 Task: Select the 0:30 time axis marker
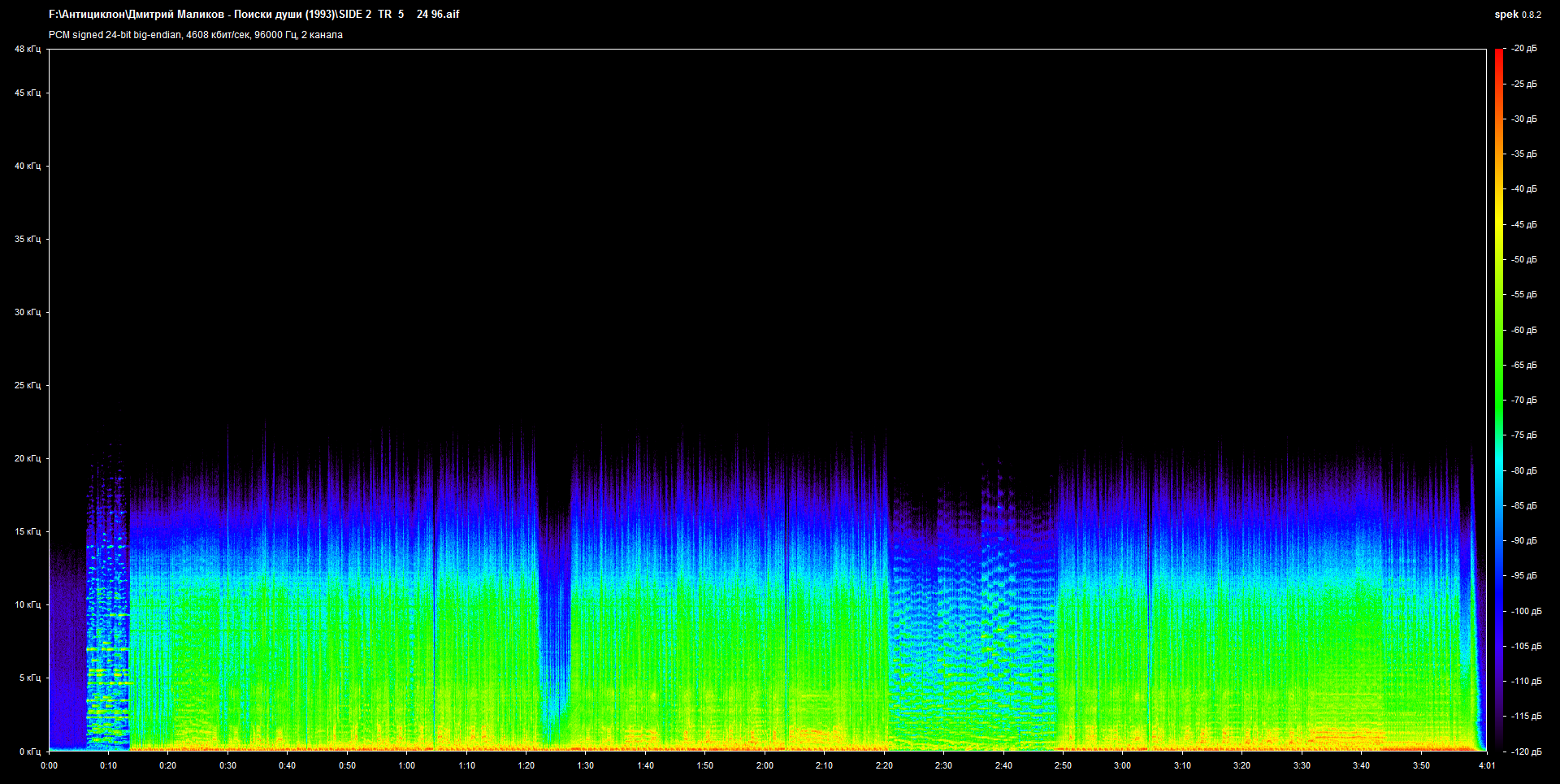point(227,765)
